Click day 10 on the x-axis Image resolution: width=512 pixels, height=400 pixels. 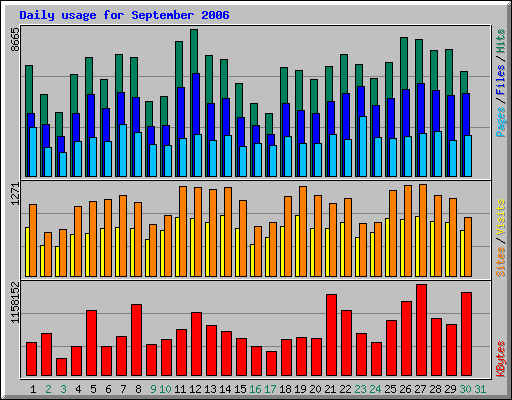click(165, 389)
